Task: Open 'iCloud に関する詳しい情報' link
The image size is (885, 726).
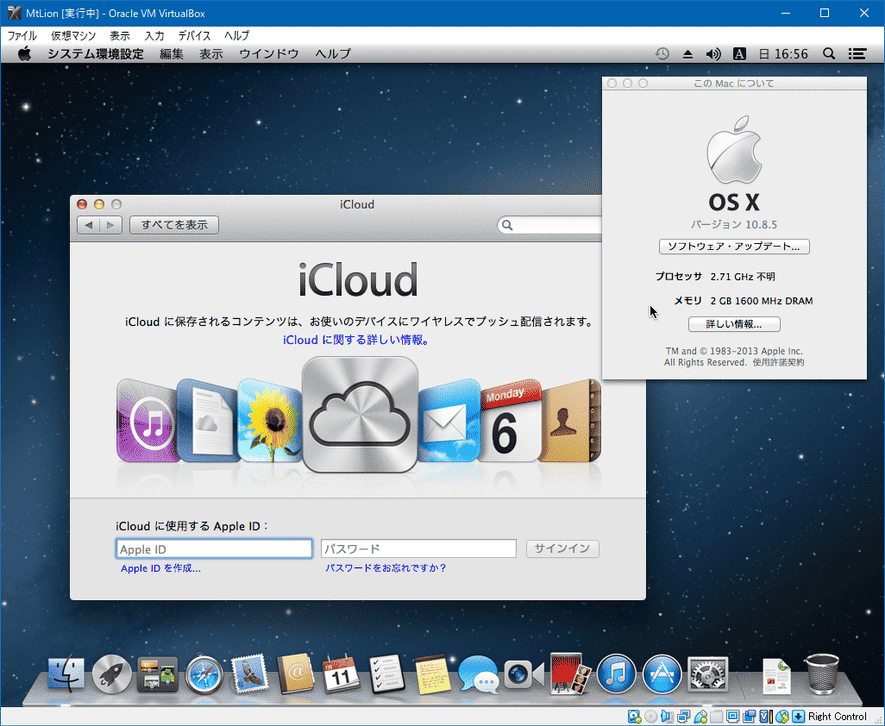Action: point(356,340)
